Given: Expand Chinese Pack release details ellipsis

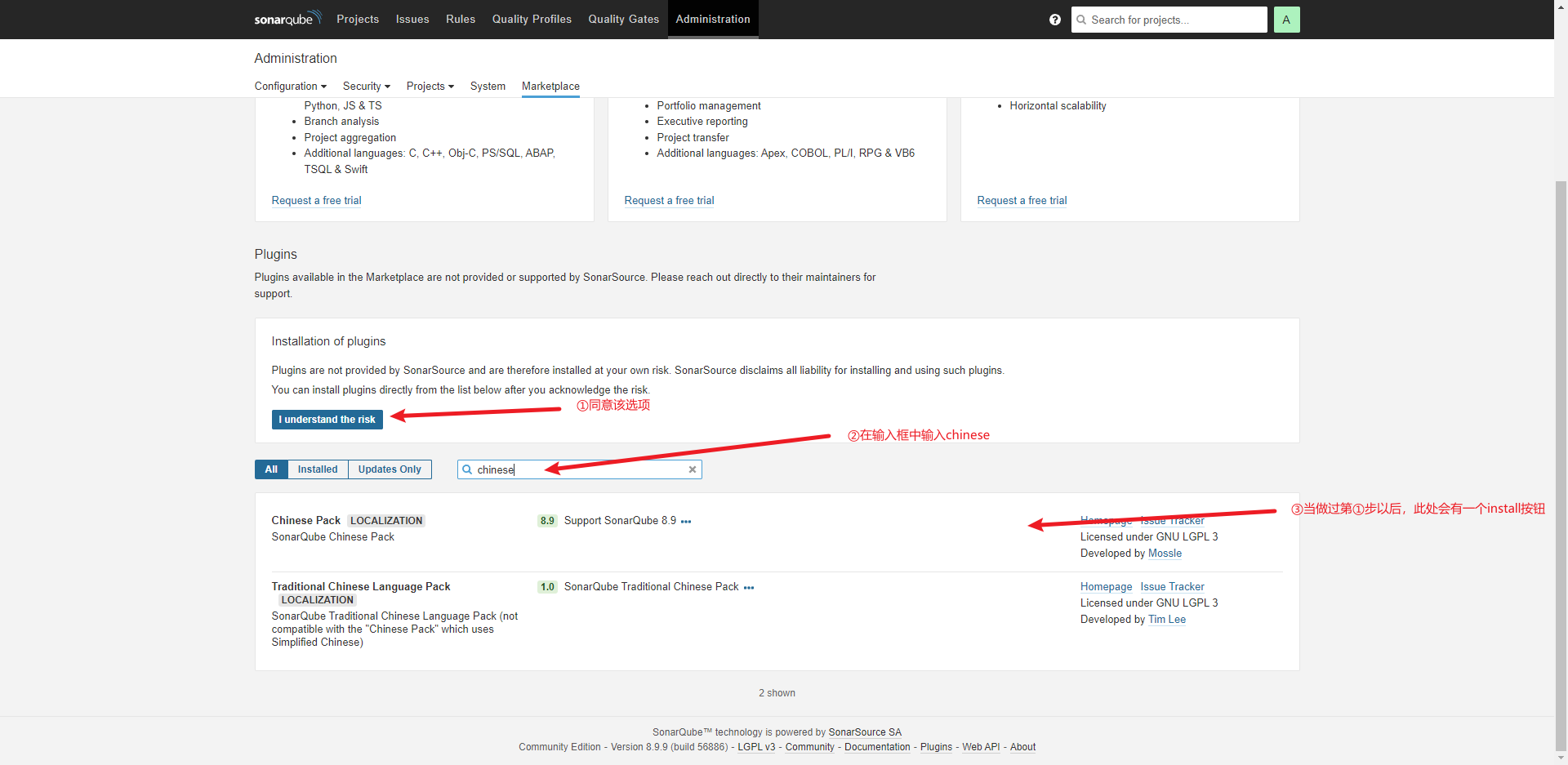Looking at the screenshot, I should [686, 521].
